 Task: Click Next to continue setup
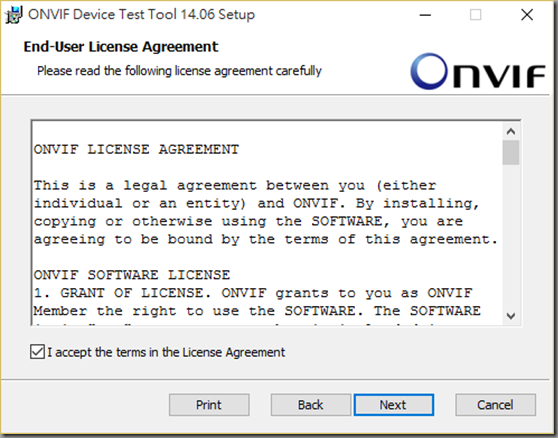394,405
